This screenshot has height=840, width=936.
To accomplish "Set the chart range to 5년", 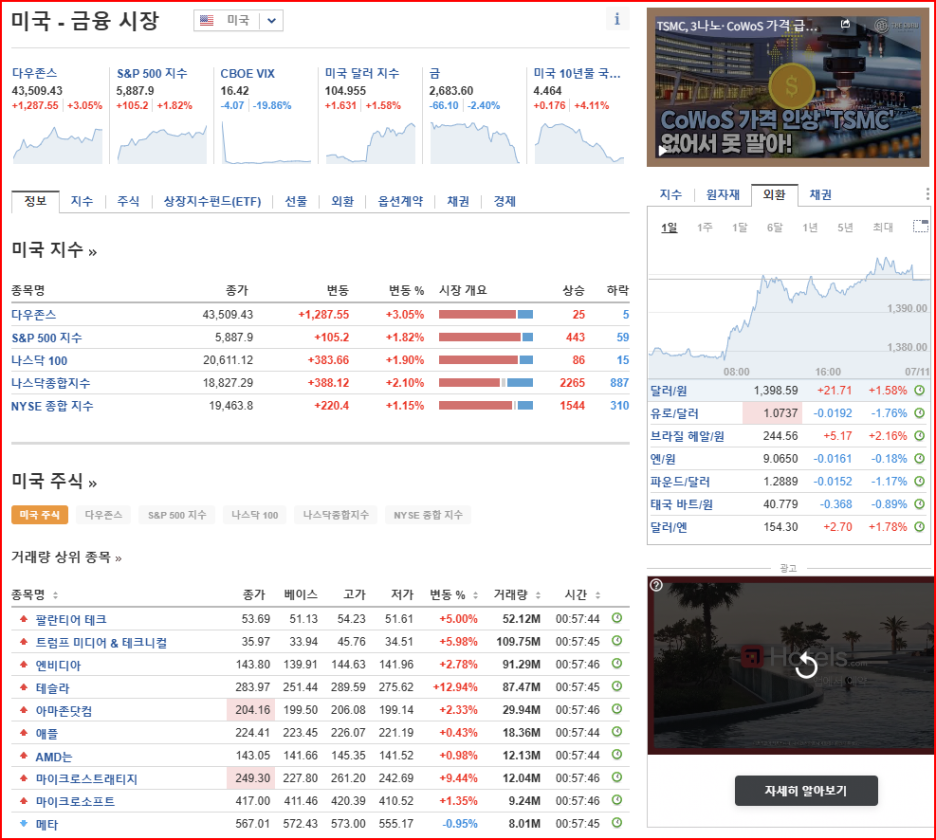I will 845,227.
